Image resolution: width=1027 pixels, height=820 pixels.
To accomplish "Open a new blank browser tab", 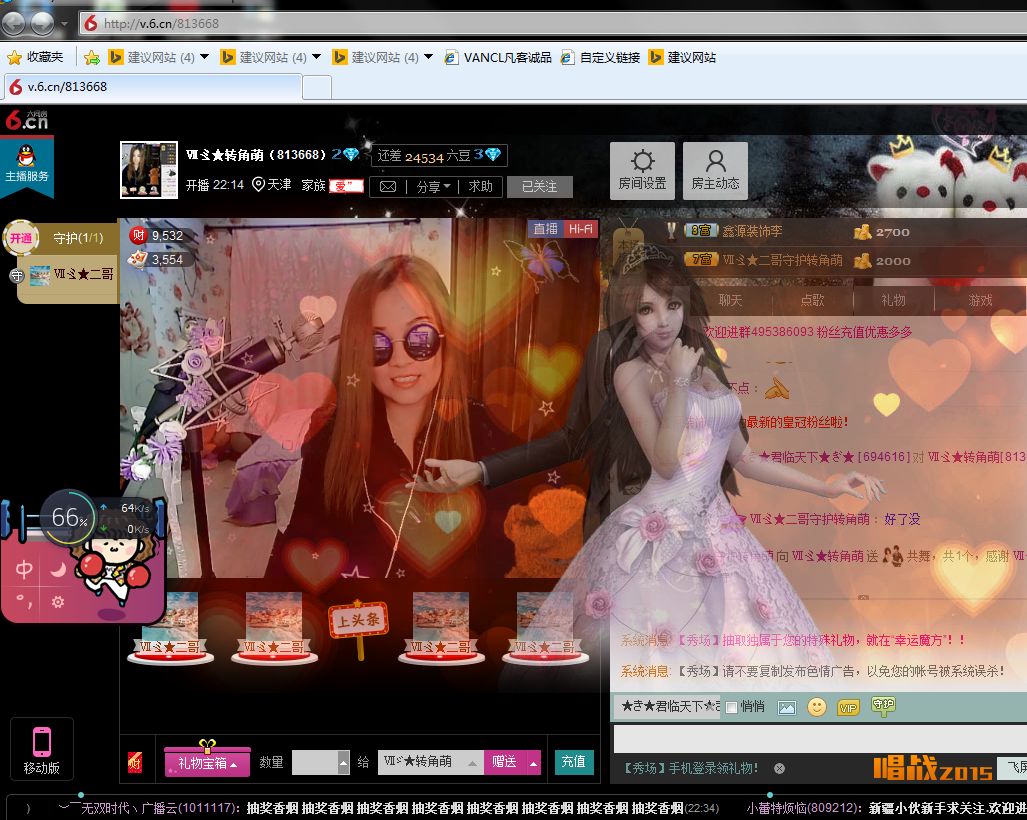I will [317, 87].
